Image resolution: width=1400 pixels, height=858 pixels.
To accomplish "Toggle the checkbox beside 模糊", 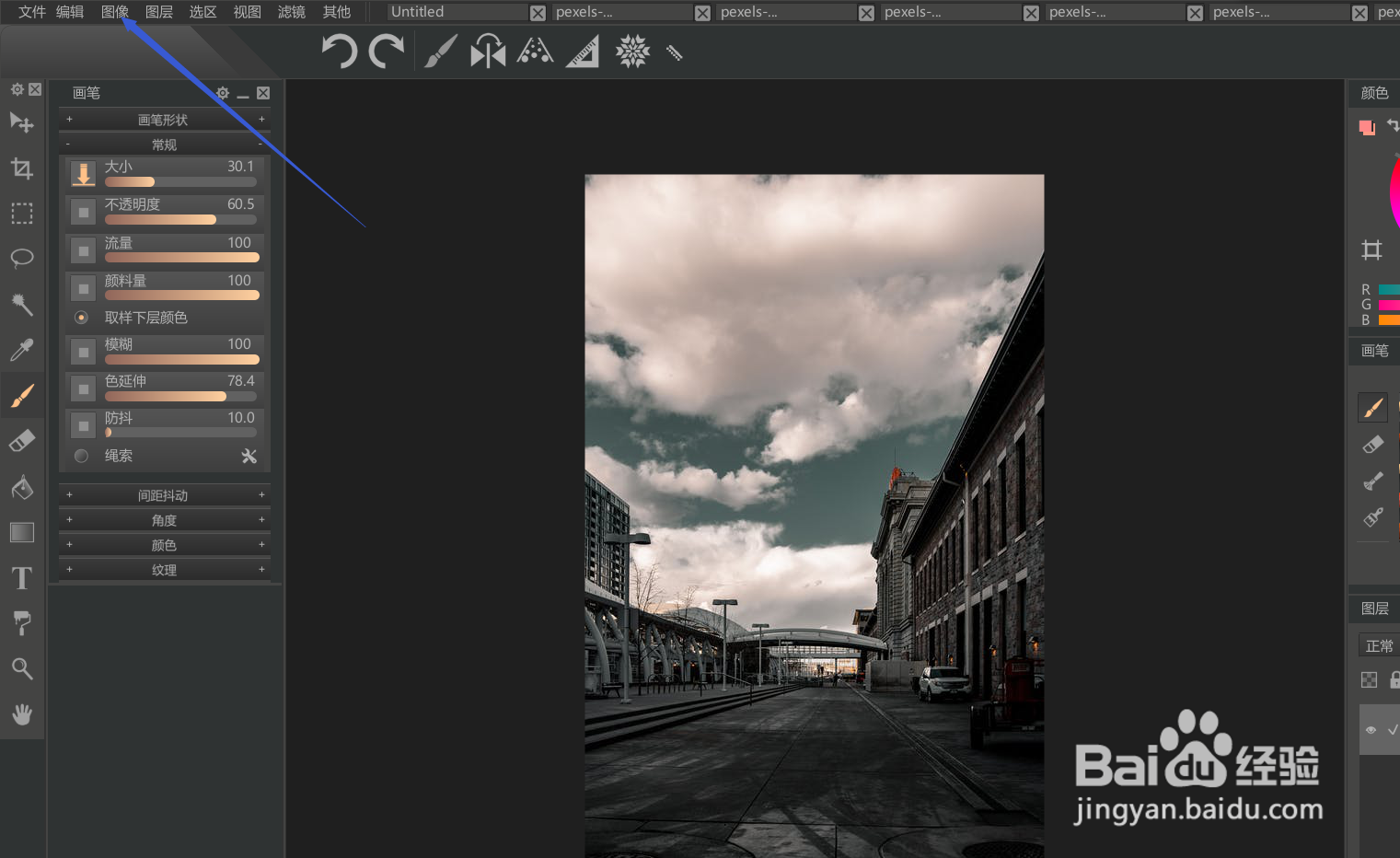I will 83,352.
